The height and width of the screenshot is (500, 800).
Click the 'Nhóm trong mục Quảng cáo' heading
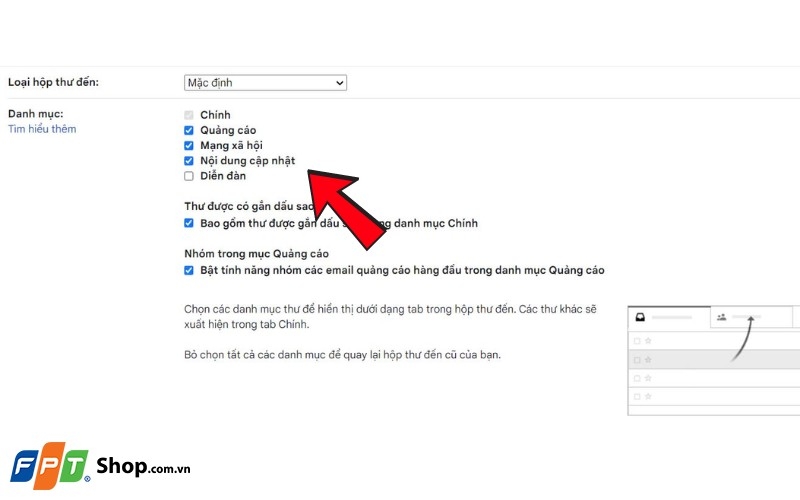pos(257,254)
